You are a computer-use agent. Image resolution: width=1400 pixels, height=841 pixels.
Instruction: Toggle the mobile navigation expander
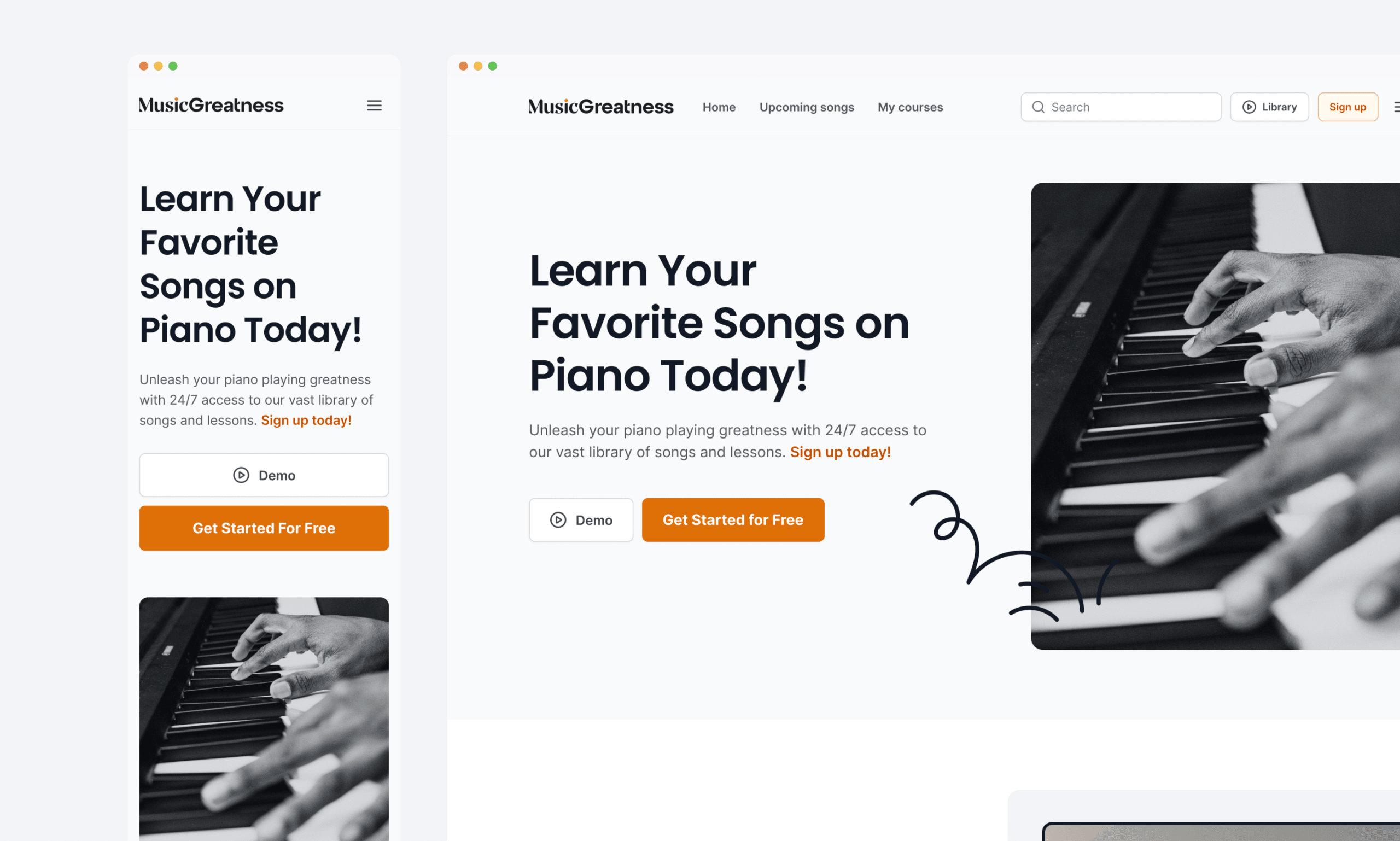pyautogui.click(x=374, y=105)
